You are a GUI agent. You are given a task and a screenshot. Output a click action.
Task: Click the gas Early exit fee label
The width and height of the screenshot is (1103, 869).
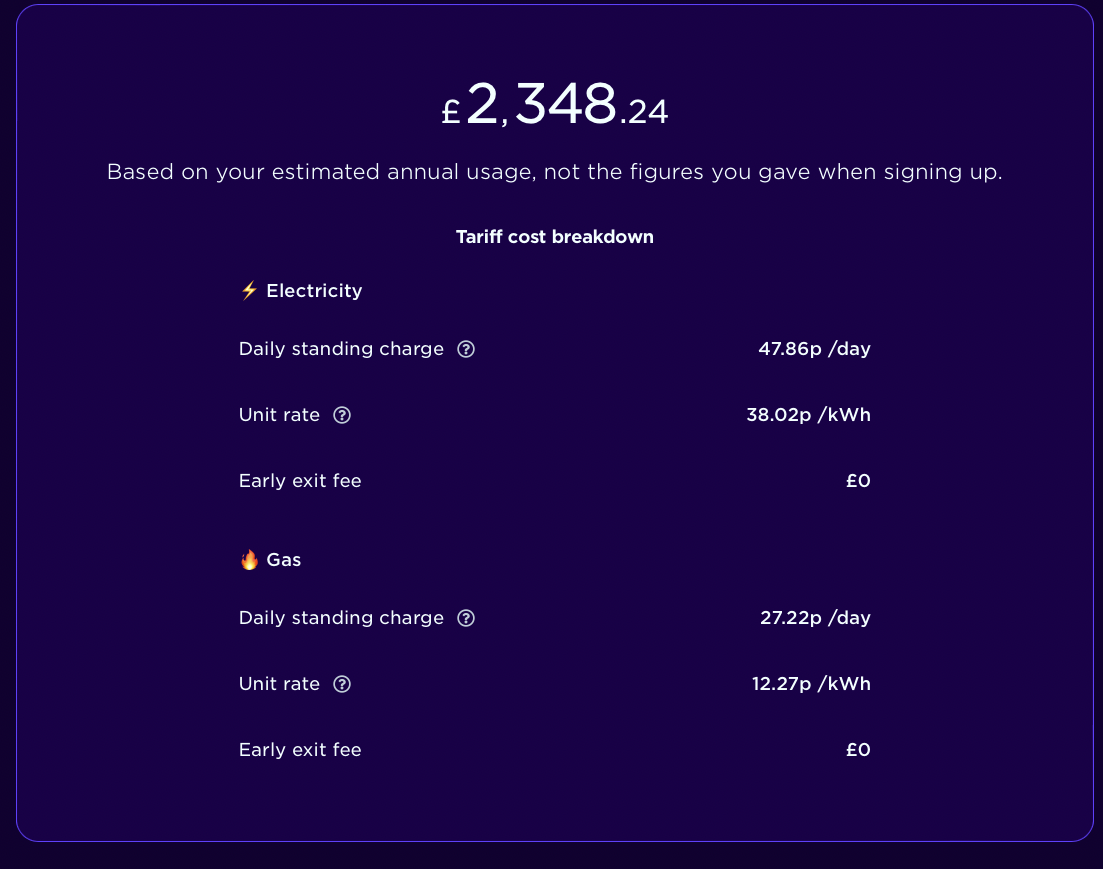(300, 750)
